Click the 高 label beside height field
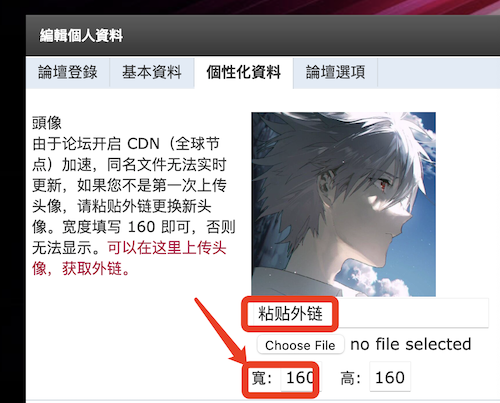The width and height of the screenshot is (500, 403). tap(351, 378)
